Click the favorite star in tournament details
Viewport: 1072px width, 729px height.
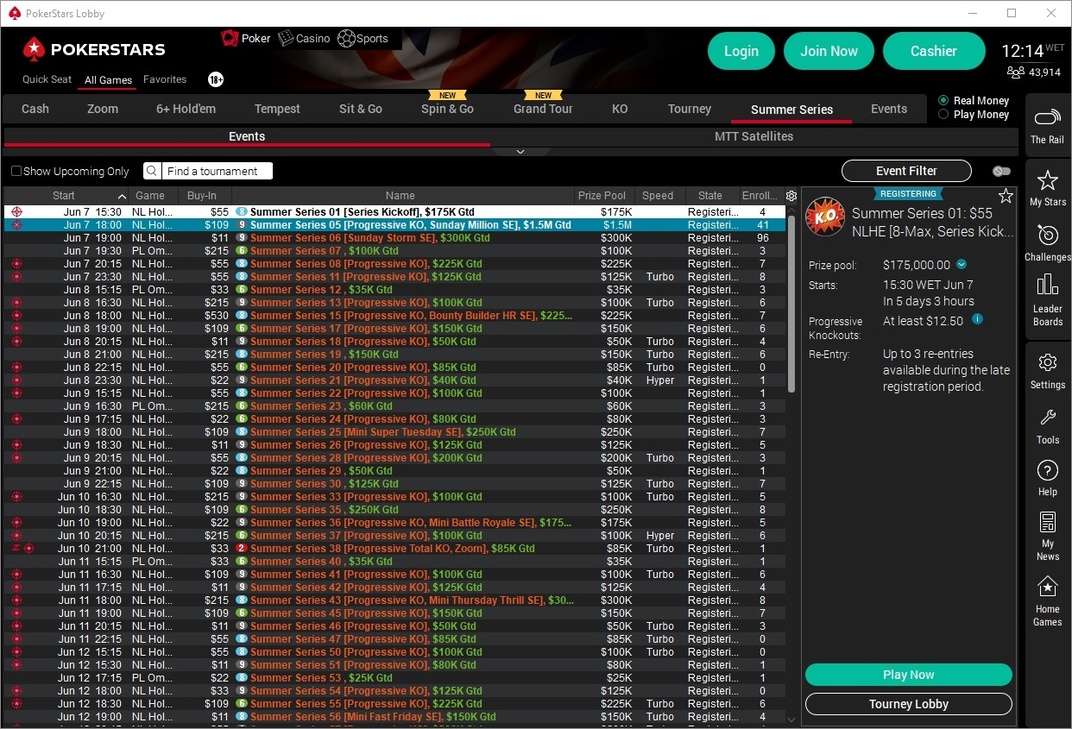[x=1005, y=196]
